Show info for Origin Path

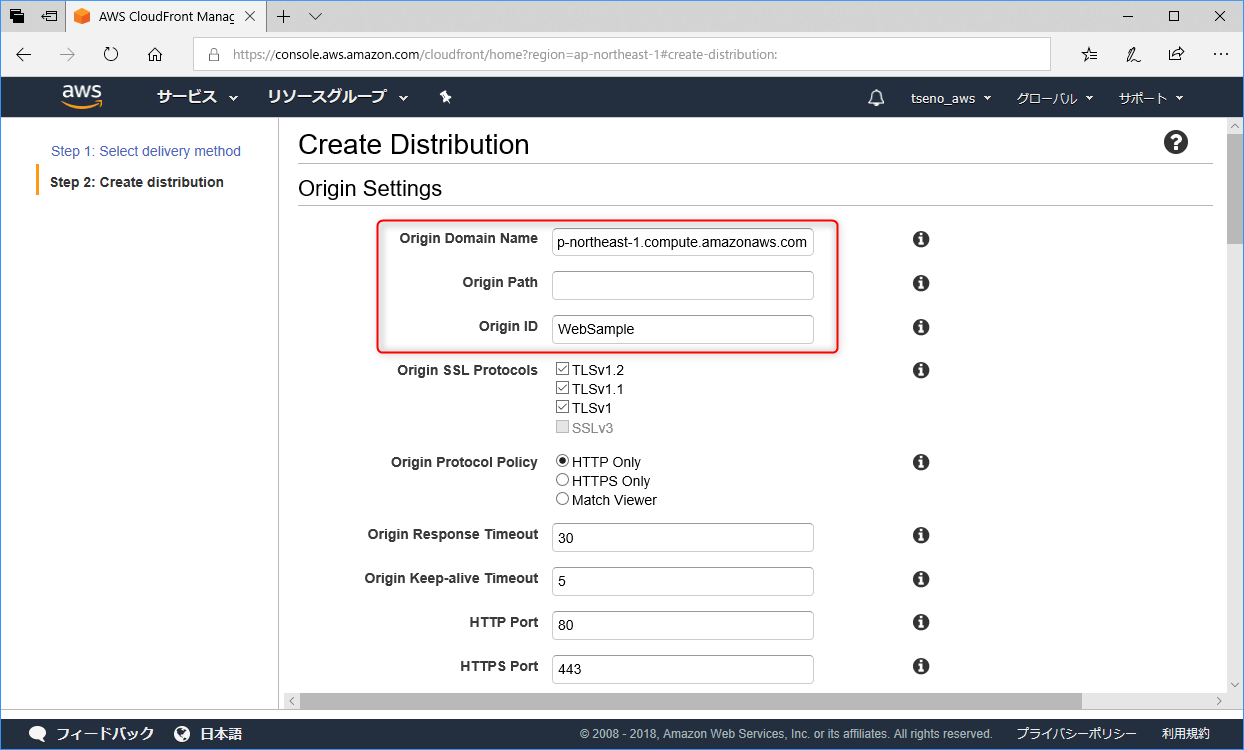click(921, 283)
